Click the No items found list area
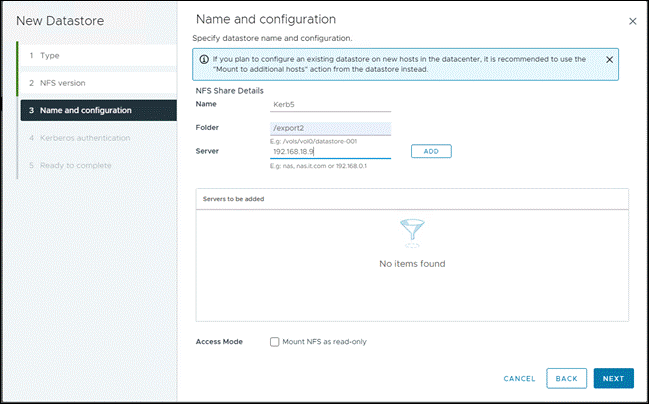 (410, 264)
